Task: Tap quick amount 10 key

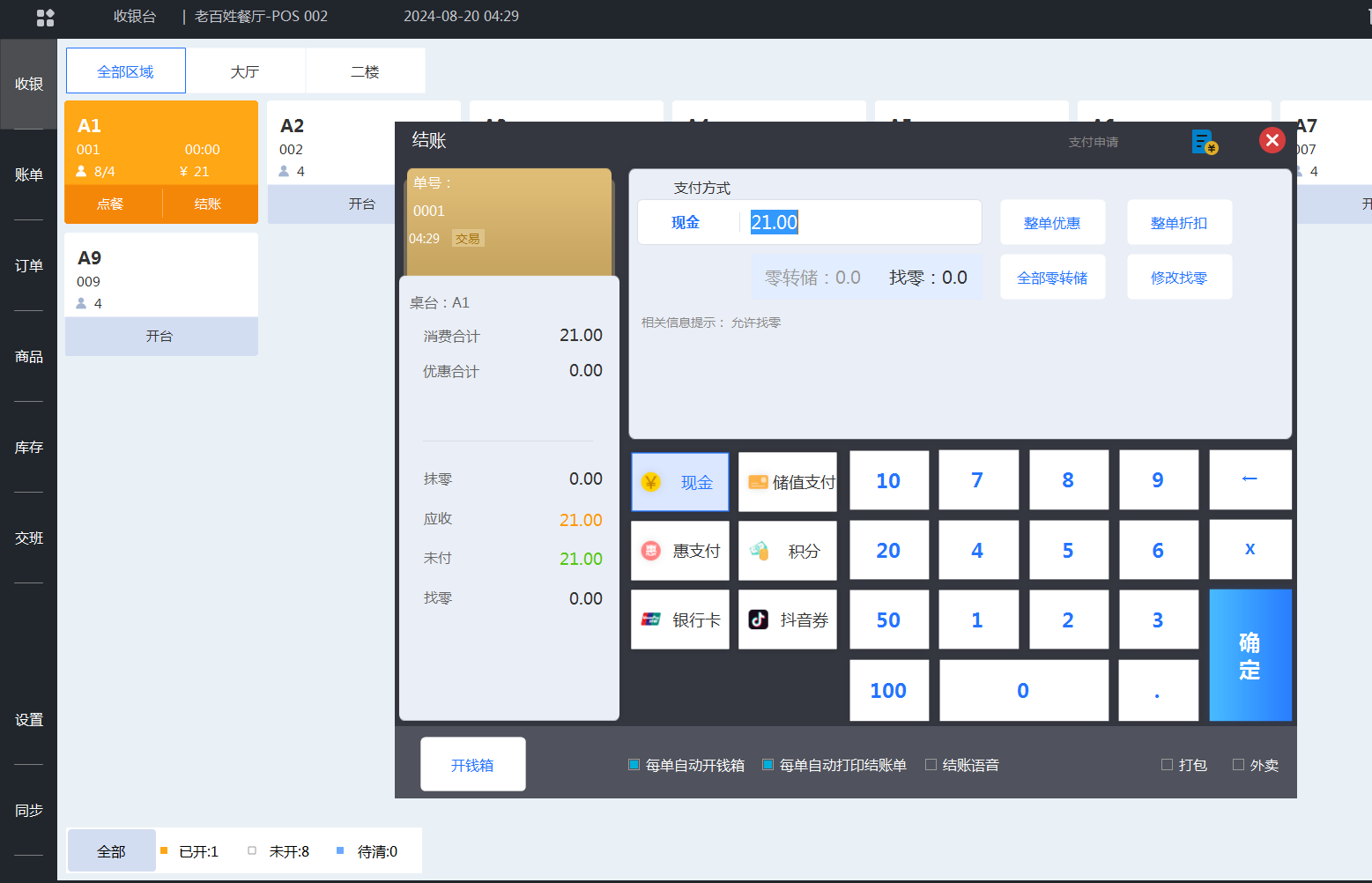Action: coord(888,480)
